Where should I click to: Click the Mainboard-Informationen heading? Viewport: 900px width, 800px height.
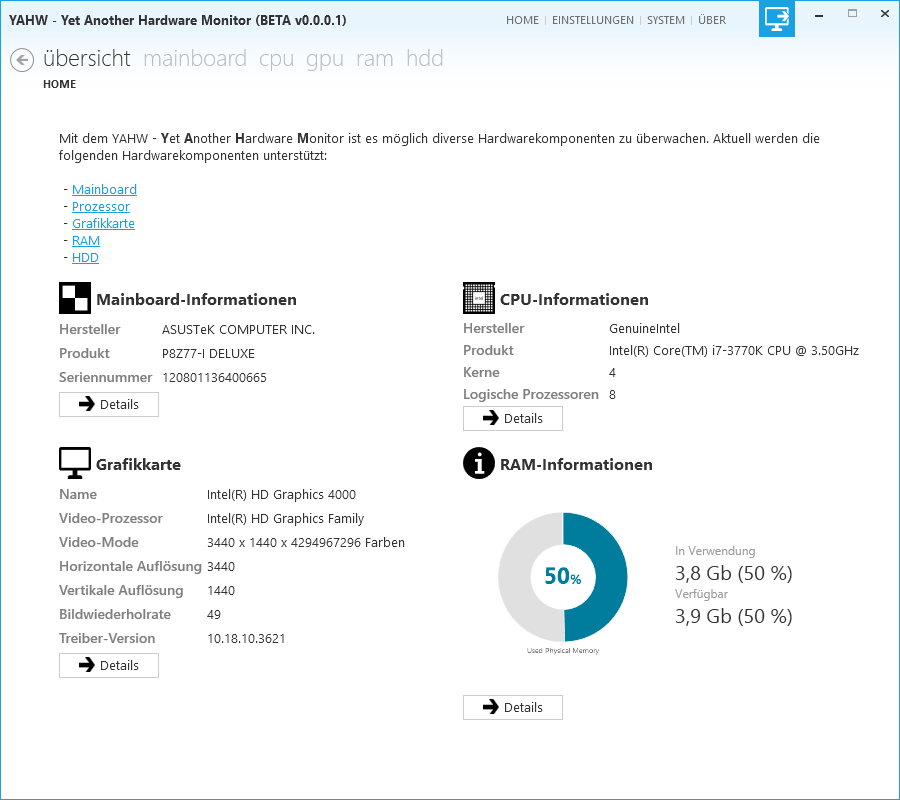[196, 300]
